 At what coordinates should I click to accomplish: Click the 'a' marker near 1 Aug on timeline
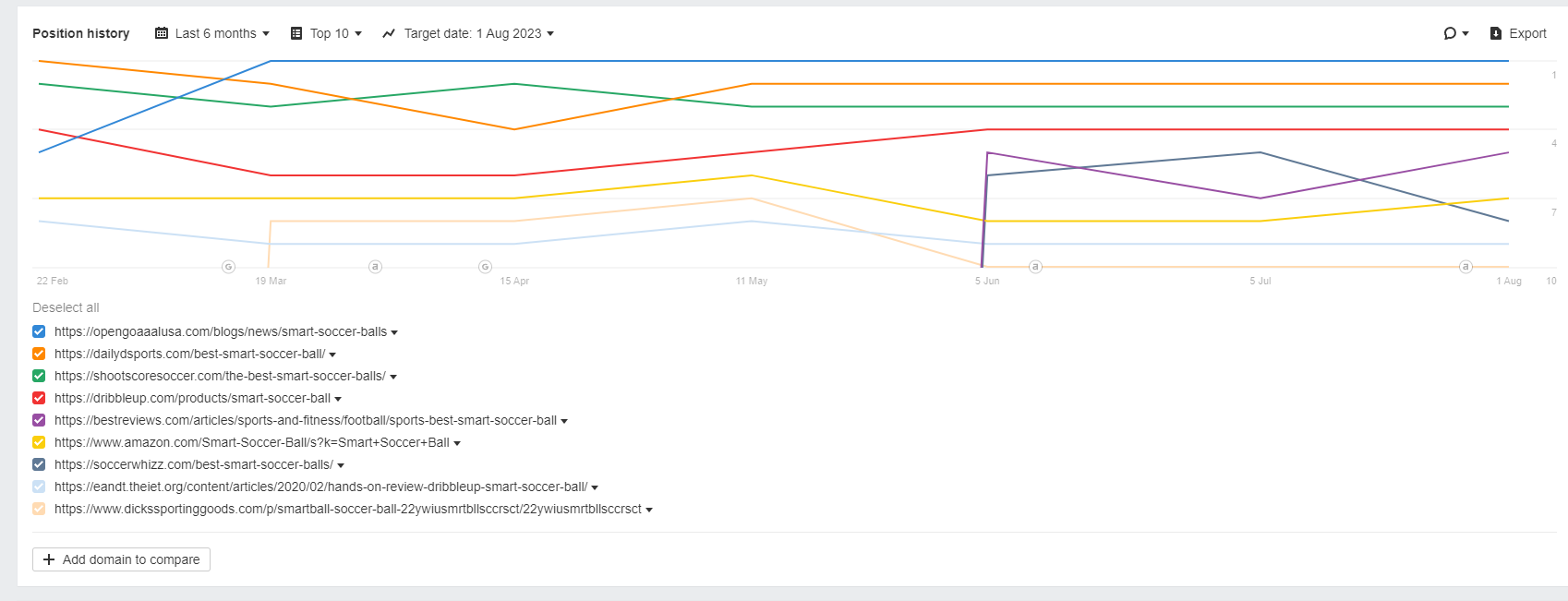pos(1465,267)
